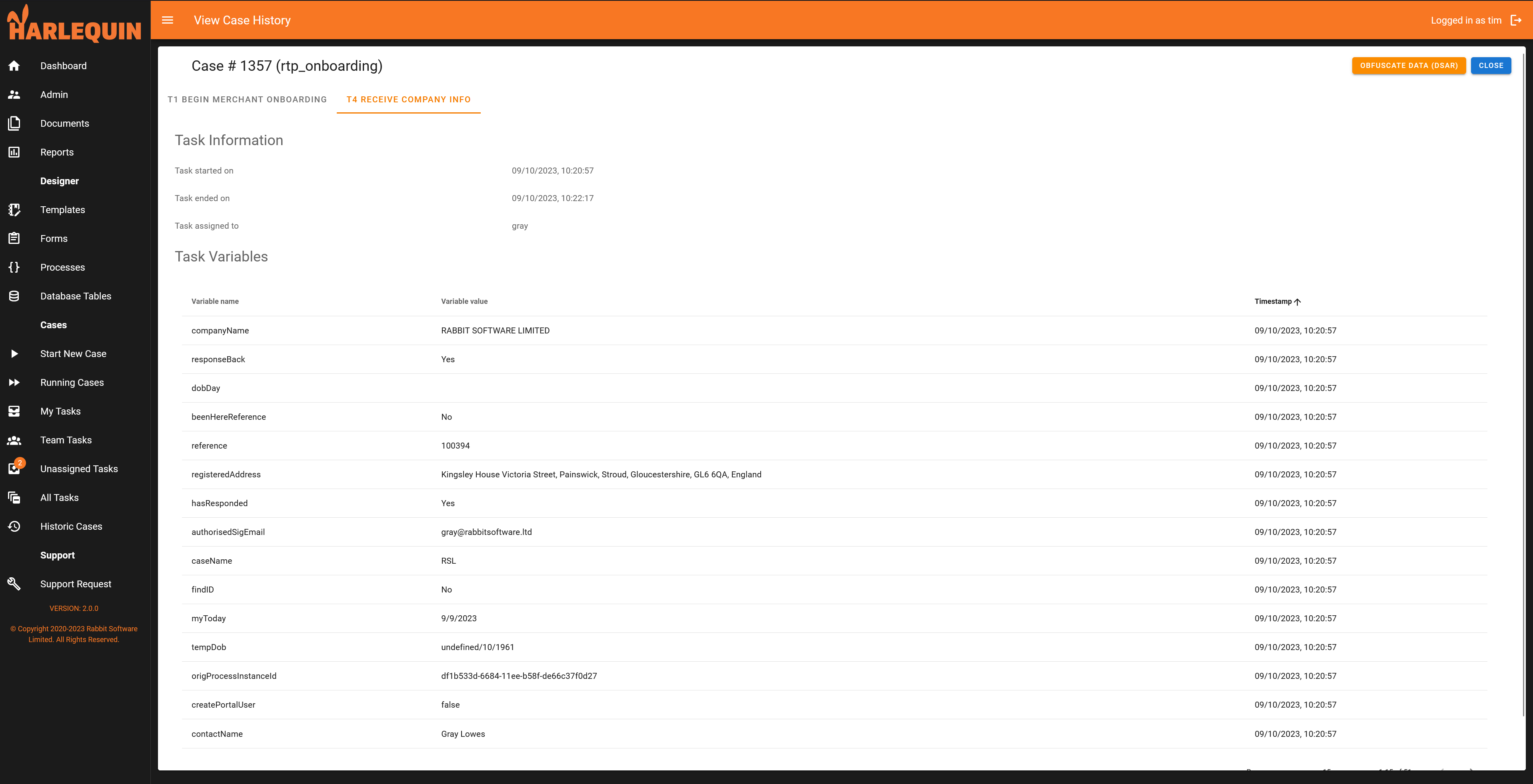Screen dimensions: 1533x784
Task: Open Templates via its icon
Action: coord(14,210)
